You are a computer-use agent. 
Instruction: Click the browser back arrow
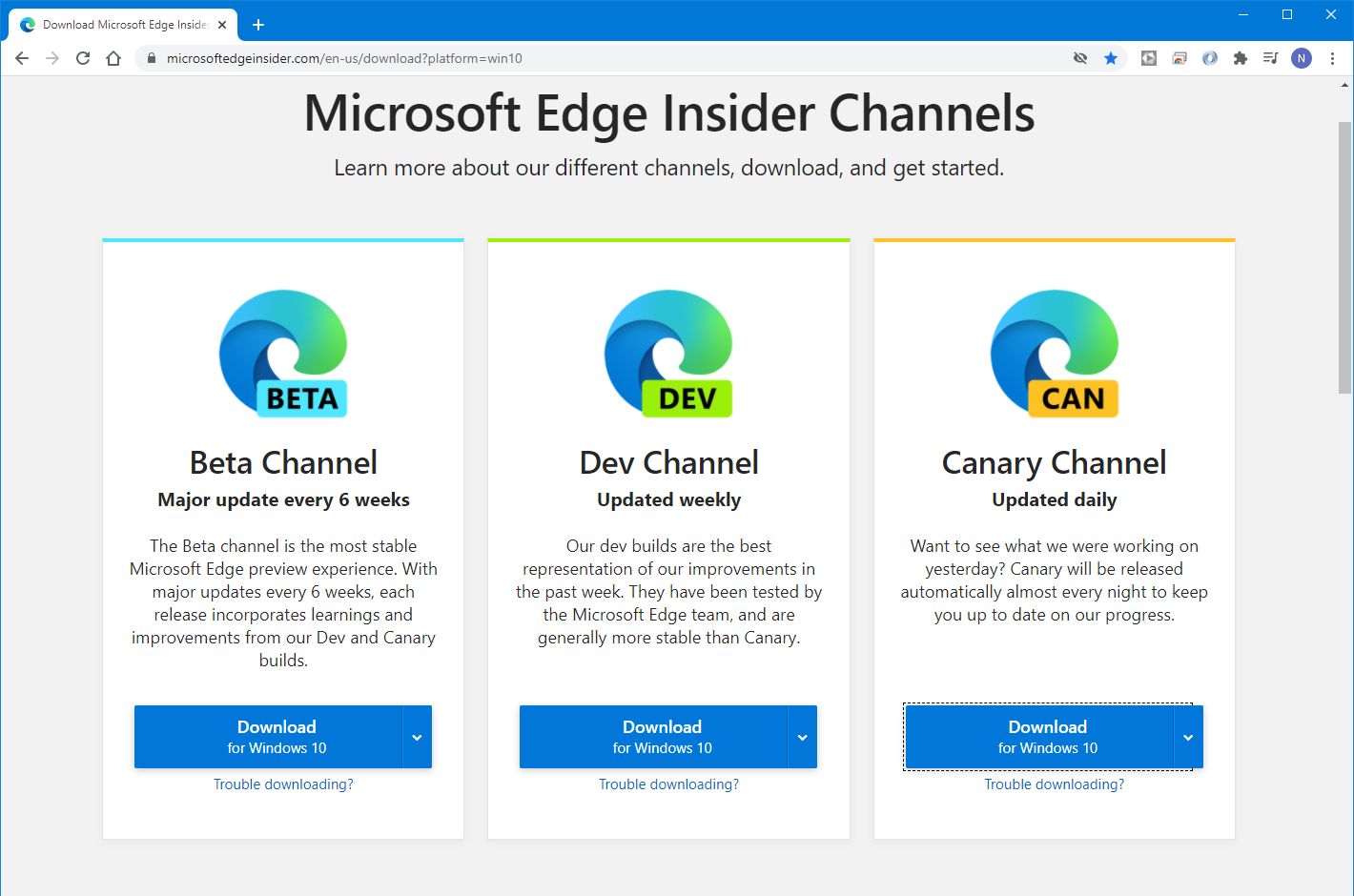click(x=22, y=58)
